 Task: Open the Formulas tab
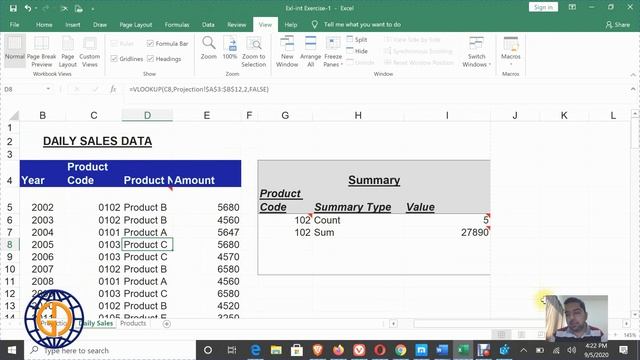(177, 24)
